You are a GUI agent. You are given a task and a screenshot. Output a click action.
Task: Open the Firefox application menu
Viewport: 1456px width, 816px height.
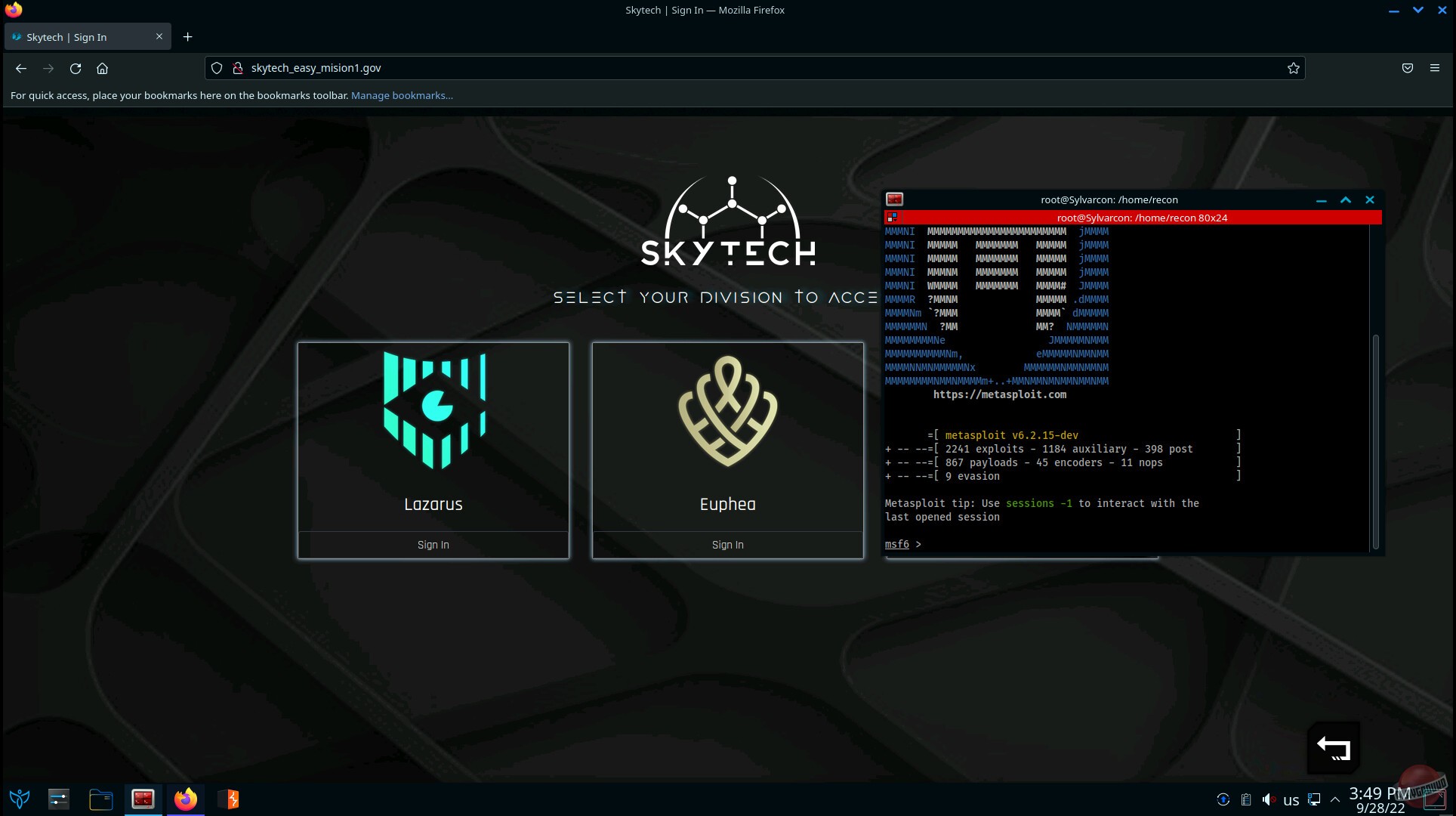[1434, 68]
